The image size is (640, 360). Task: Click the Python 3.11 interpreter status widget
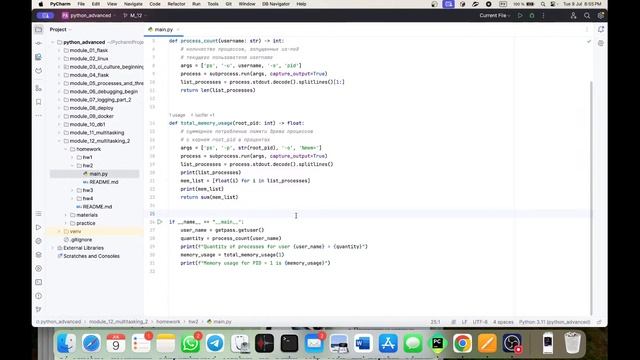pos(554,322)
